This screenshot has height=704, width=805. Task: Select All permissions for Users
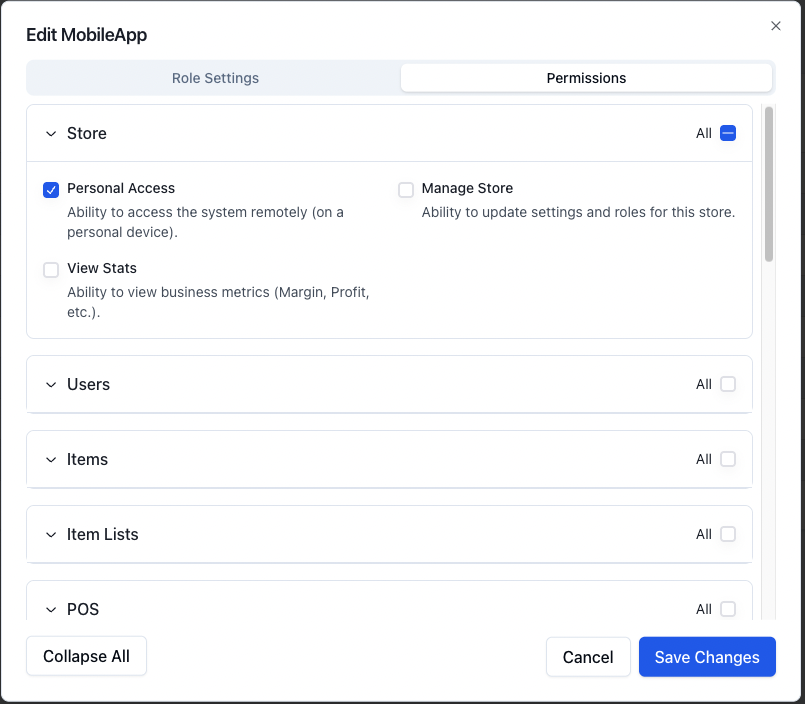728,385
